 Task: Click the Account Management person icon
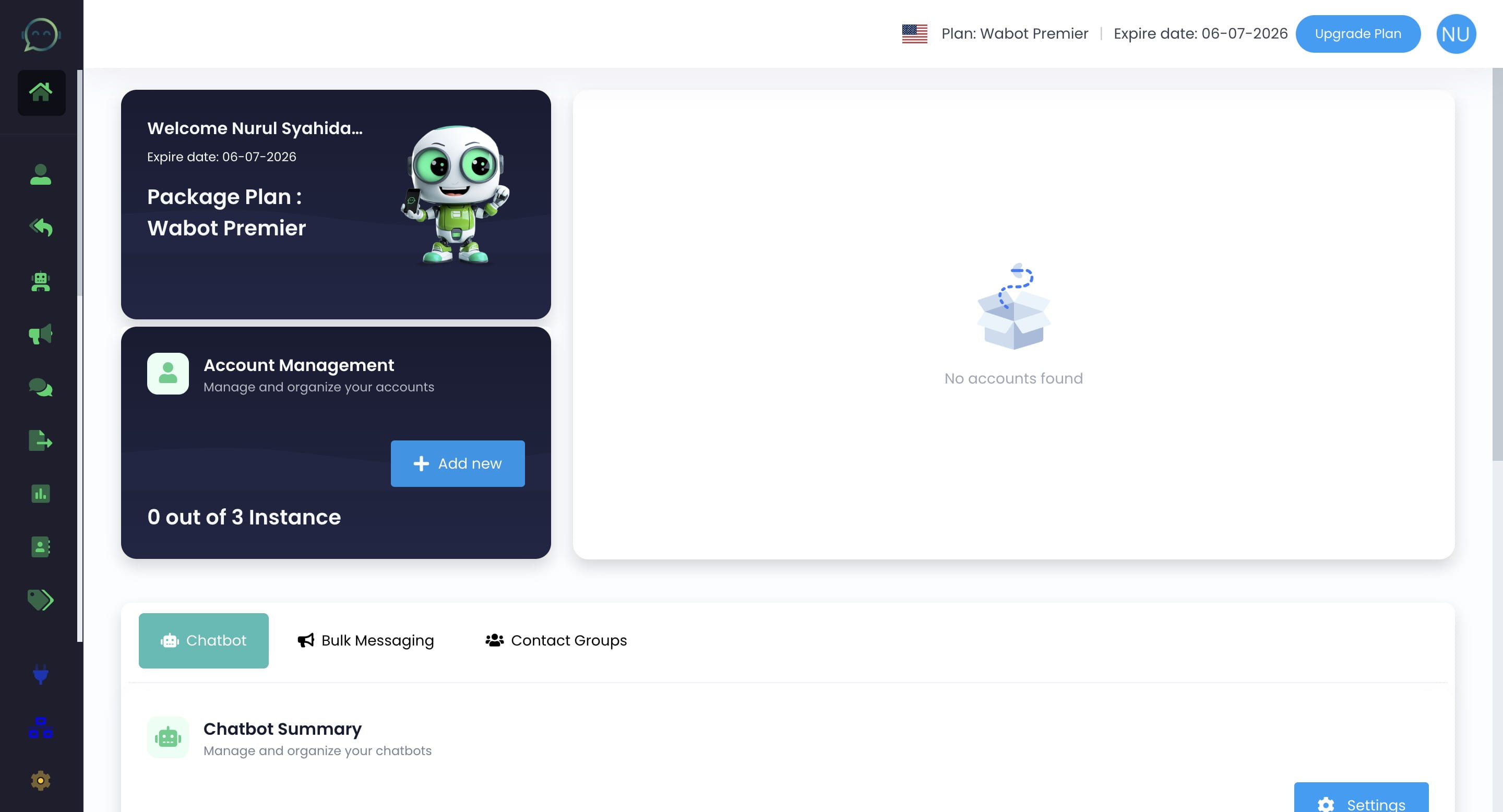point(168,373)
